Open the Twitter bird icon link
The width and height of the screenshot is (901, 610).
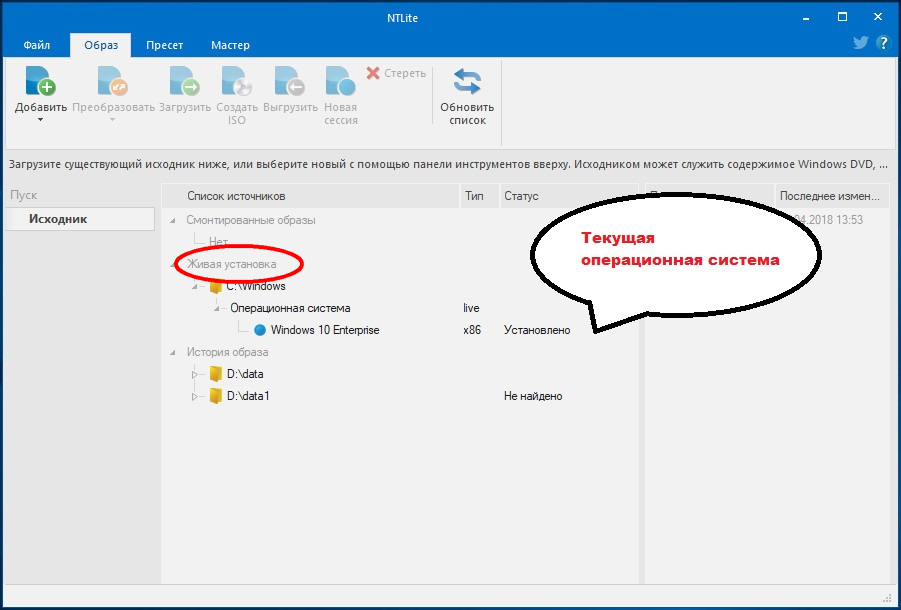point(860,43)
